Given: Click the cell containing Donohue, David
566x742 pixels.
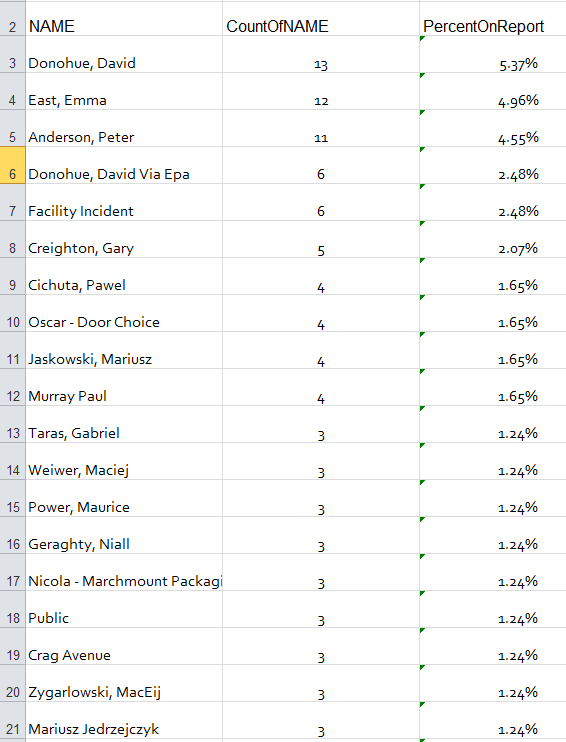Looking at the screenshot, I should (x=124, y=54).
